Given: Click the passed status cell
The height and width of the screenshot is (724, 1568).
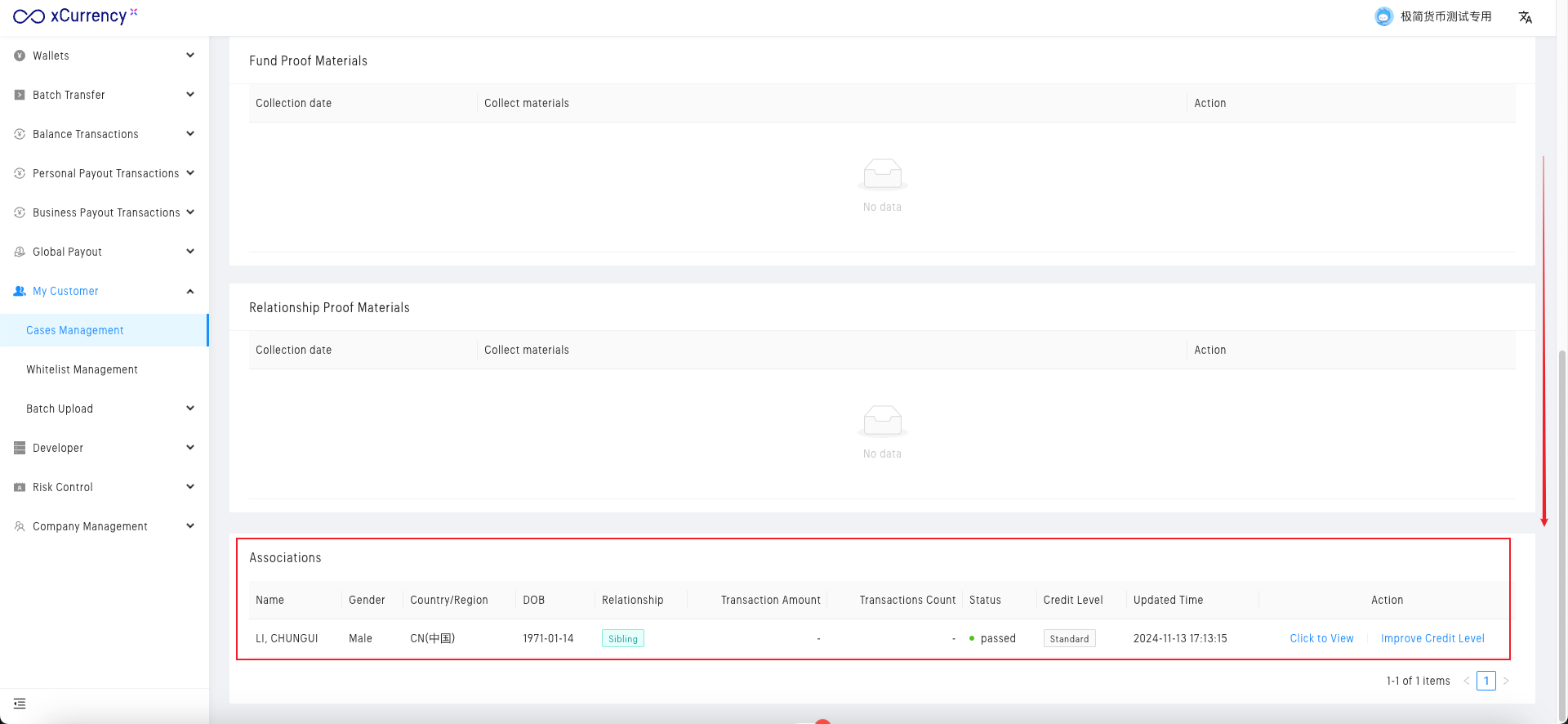Looking at the screenshot, I should pyautogui.click(x=992, y=639).
